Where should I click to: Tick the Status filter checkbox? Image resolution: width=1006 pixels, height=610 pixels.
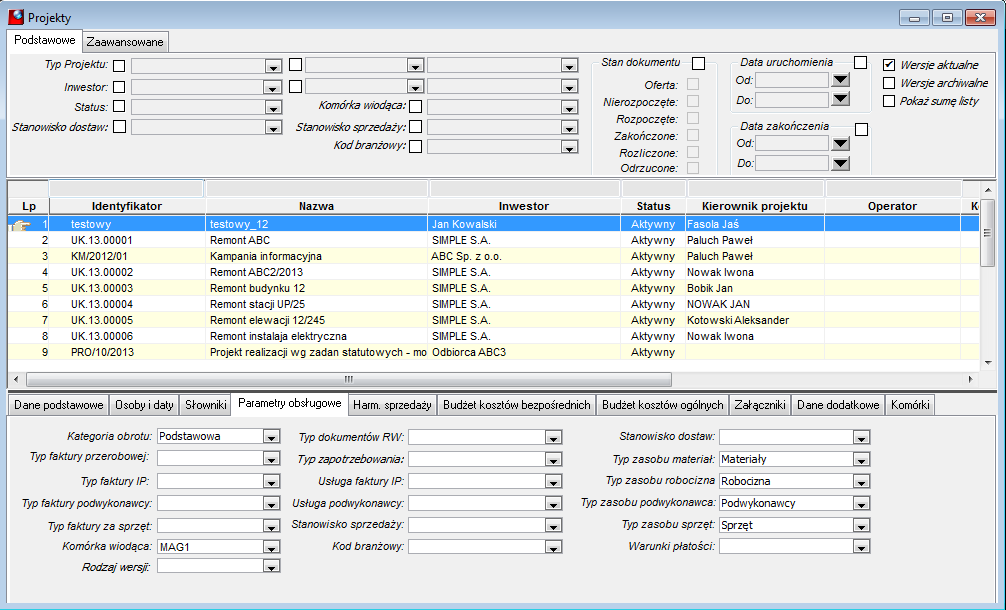click(x=119, y=106)
